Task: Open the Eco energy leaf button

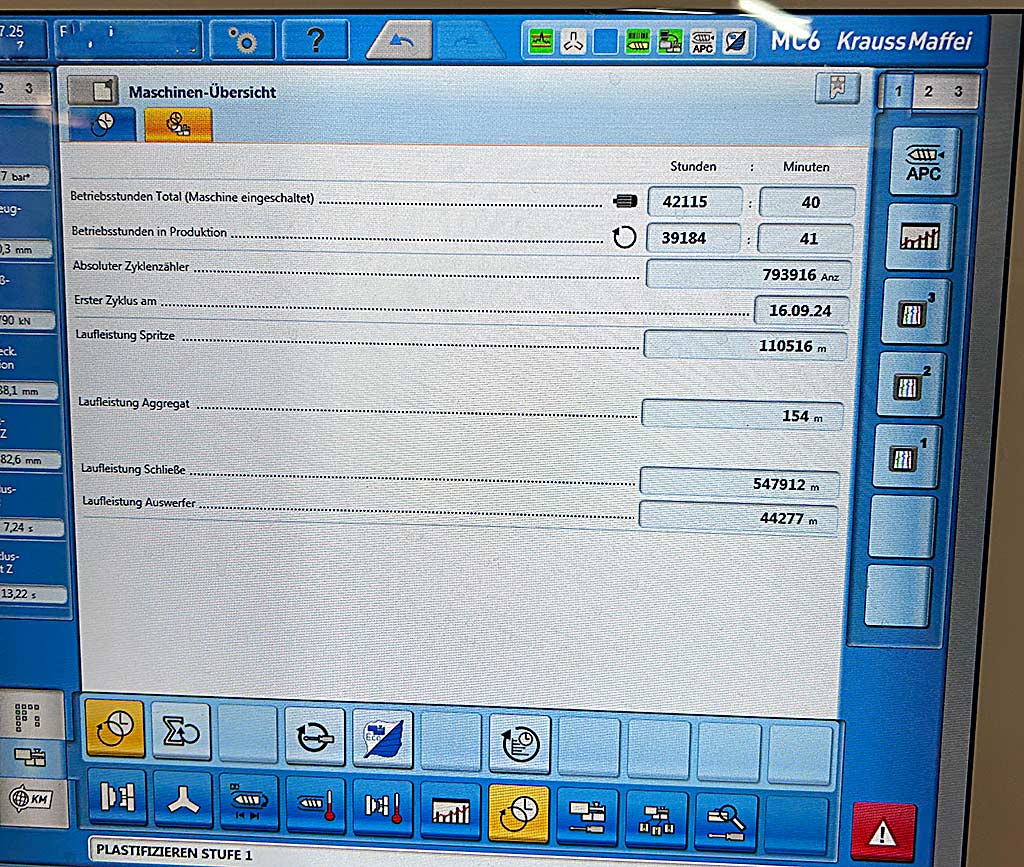Action: coord(383,738)
